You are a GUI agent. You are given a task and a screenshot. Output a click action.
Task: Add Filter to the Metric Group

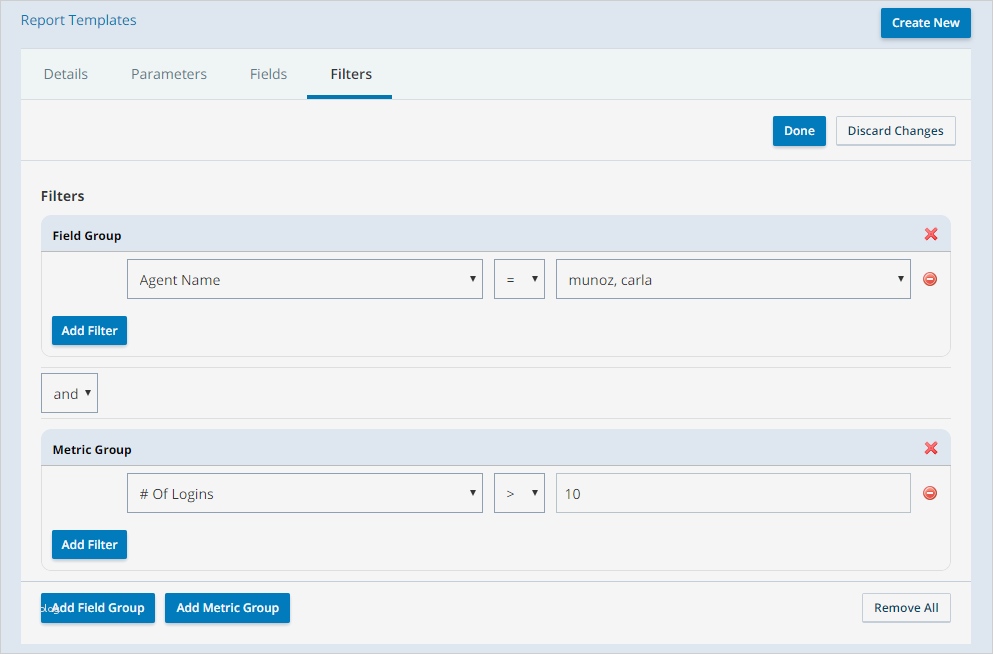89,545
